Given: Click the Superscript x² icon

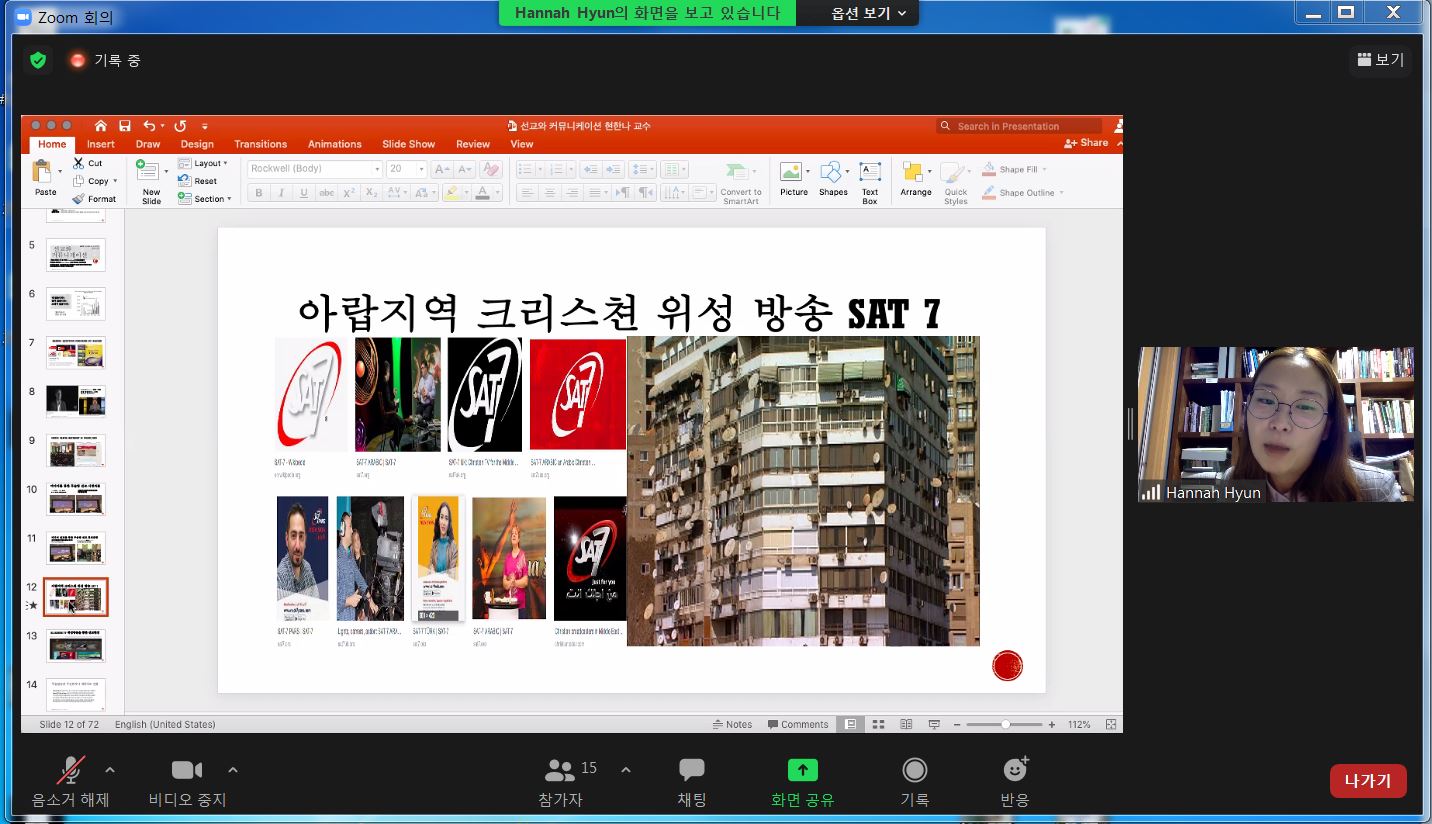Looking at the screenshot, I should coord(349,193).
